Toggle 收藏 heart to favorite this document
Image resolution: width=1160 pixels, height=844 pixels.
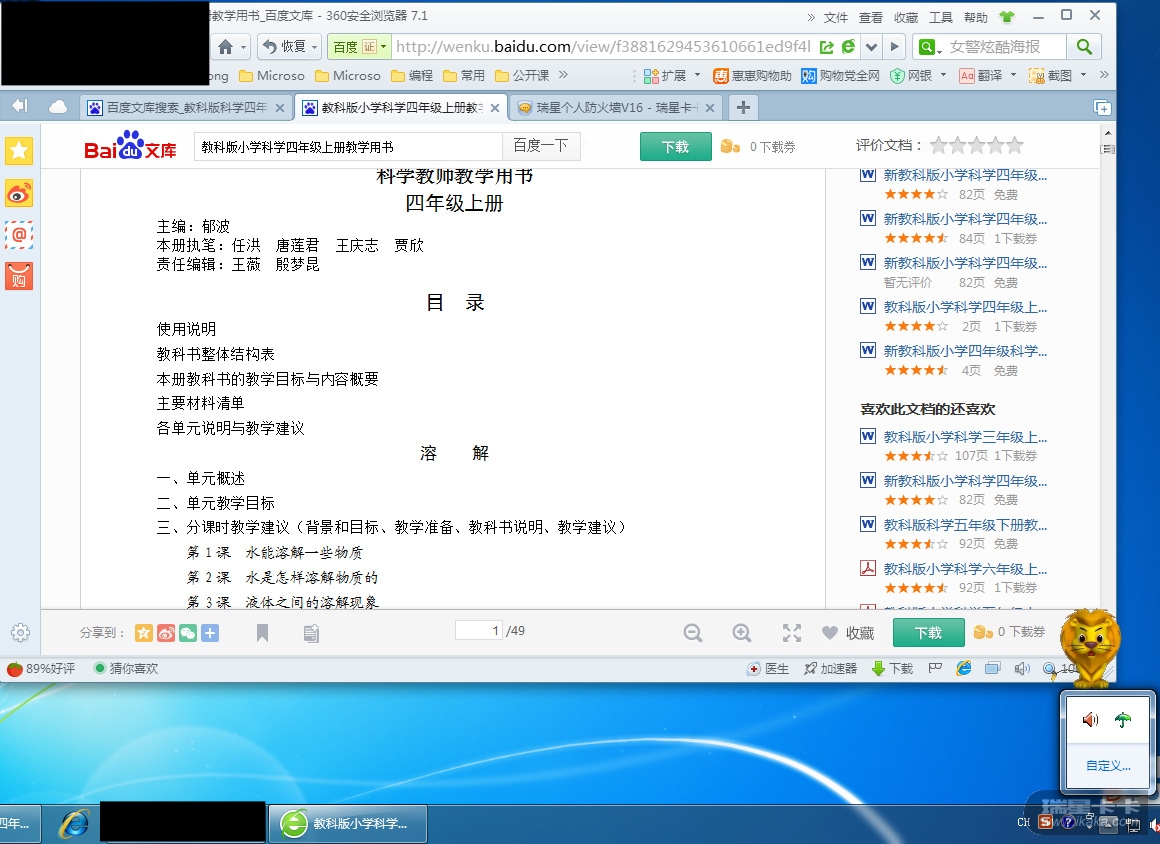[848, 633]
